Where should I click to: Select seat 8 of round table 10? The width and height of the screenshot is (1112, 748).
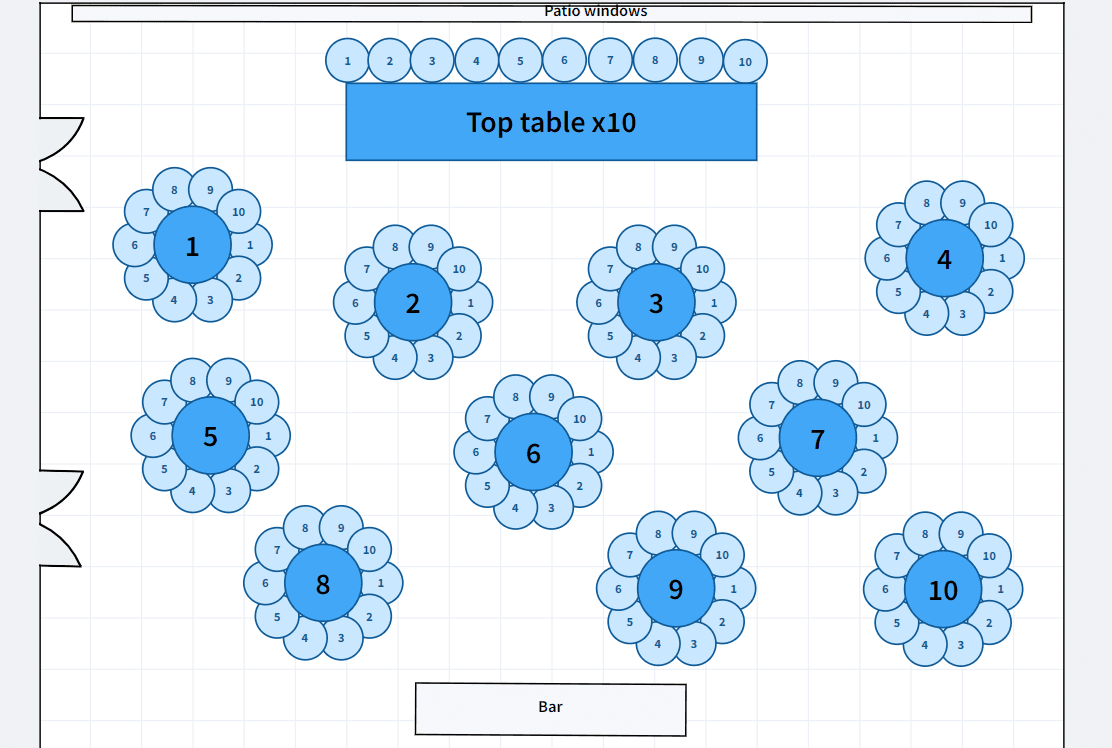[x=925, y=534]
